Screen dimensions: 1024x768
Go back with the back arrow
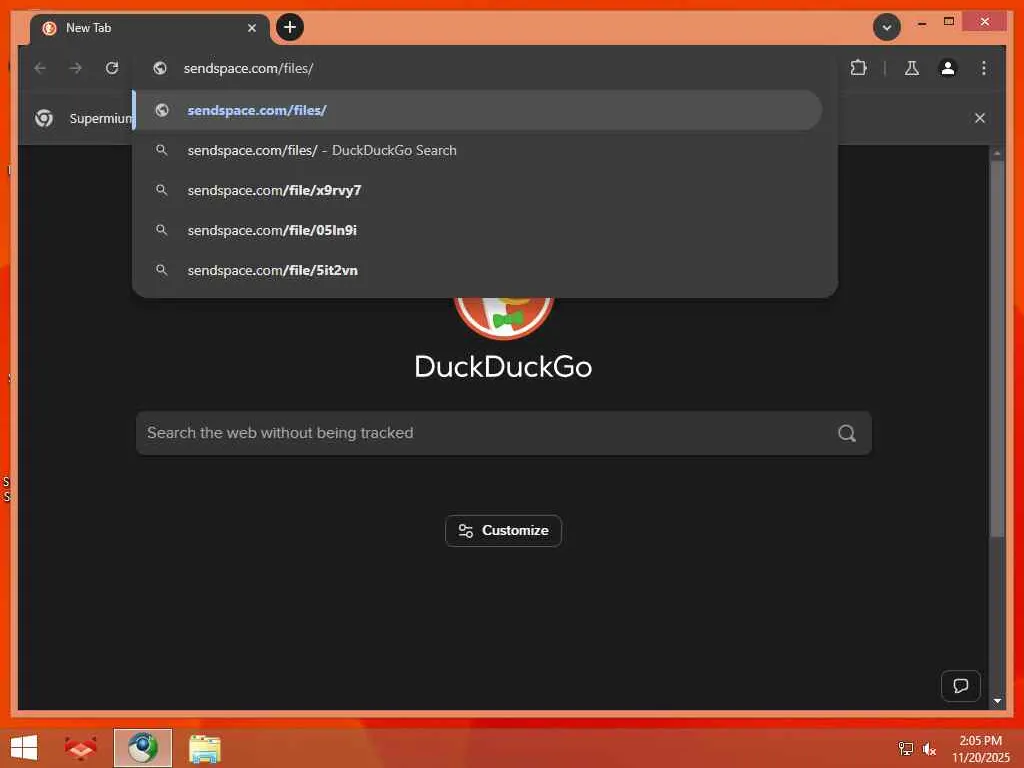(x=40, y=68)
